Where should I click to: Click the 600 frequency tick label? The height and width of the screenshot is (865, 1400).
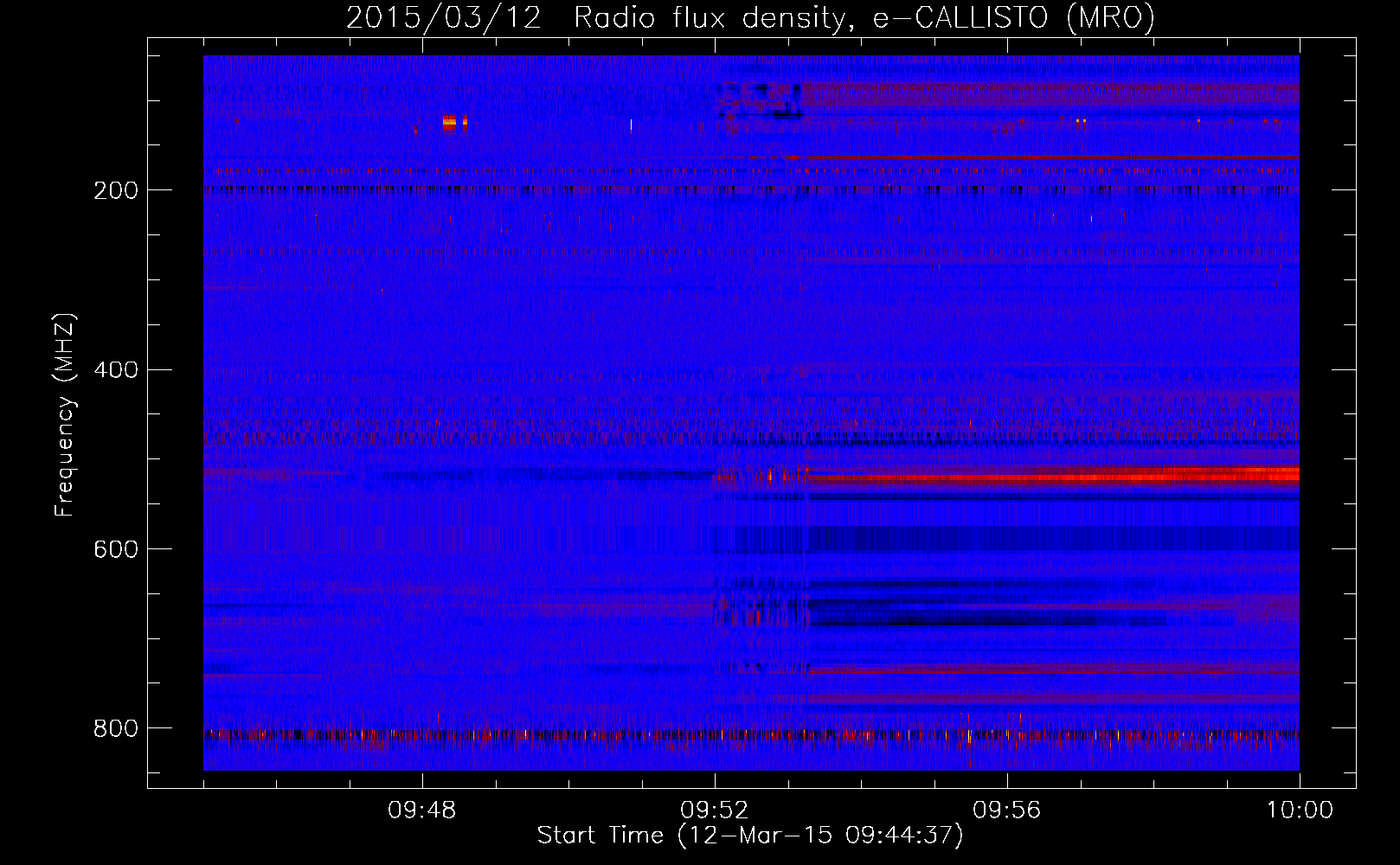[116, 549]
